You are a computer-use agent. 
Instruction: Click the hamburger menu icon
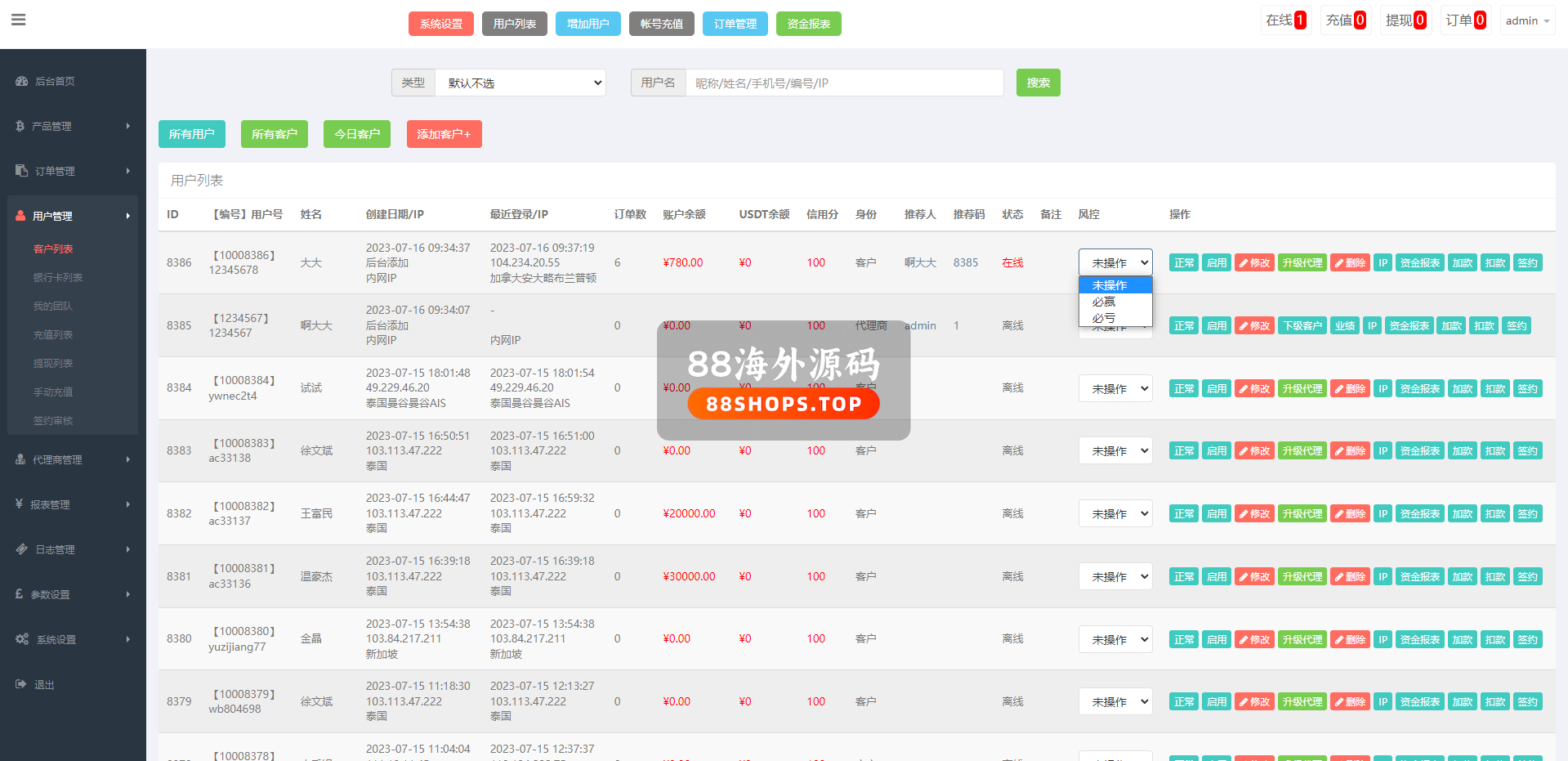[18, 20]
